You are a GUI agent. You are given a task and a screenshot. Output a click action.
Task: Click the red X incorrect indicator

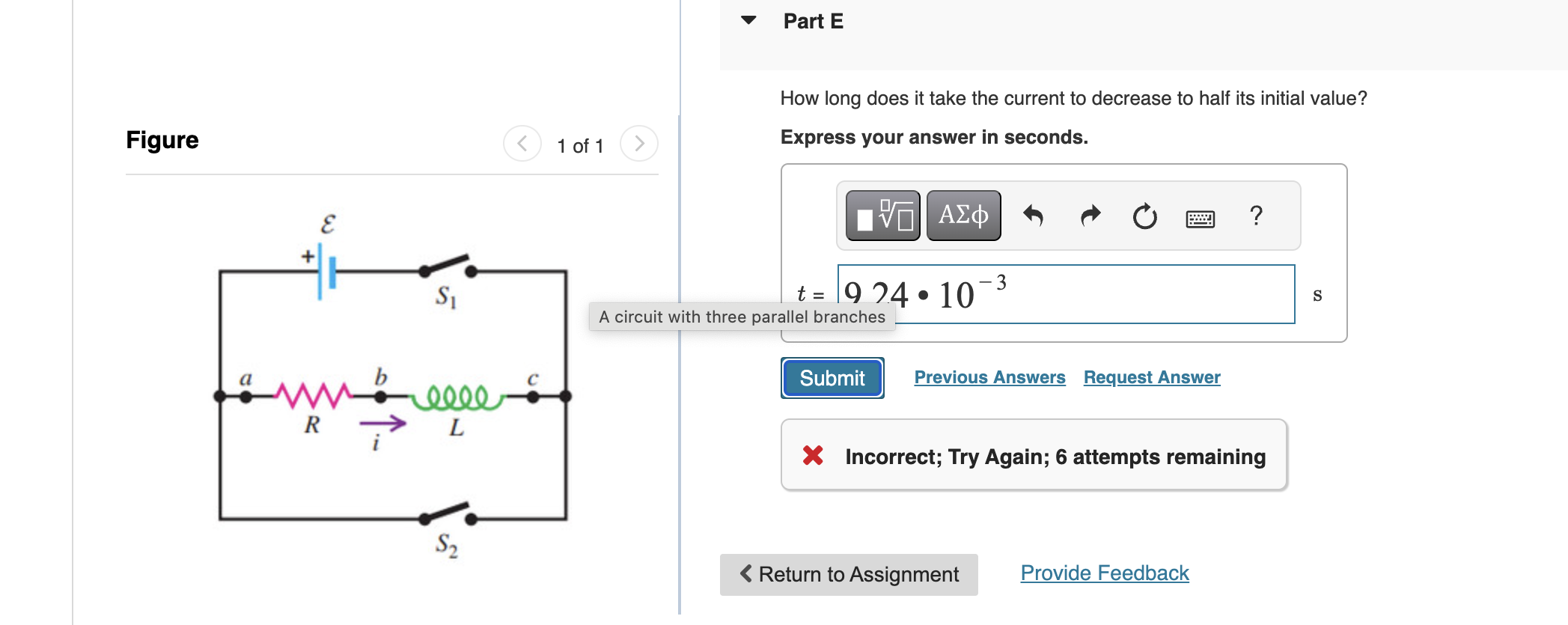pos(813,456)
